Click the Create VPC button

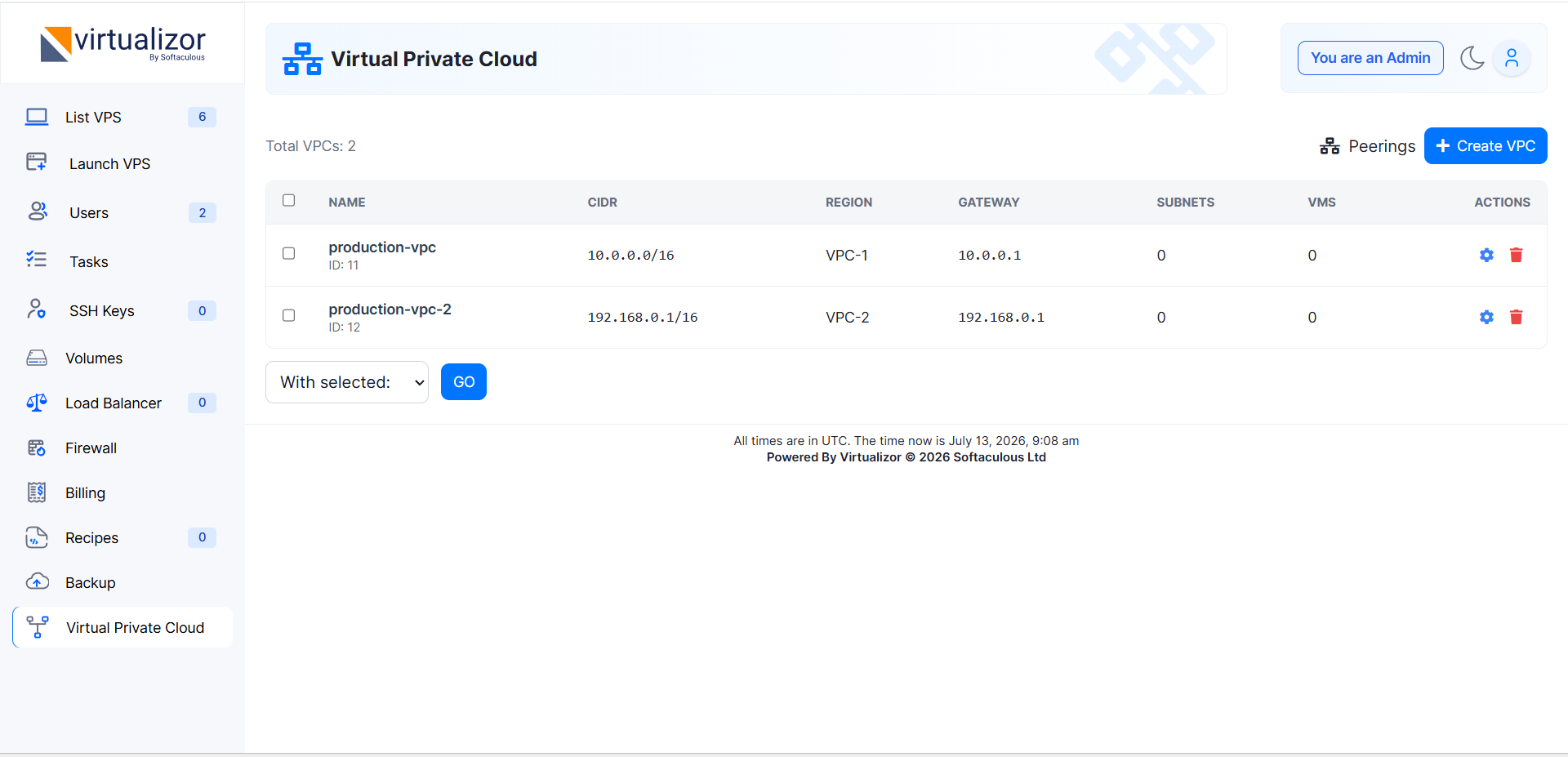(x=1486, y=145)
